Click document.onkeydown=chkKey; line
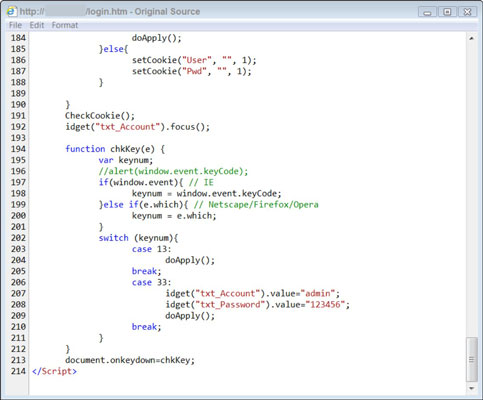483x400 pixels. [x=130, y=360]
